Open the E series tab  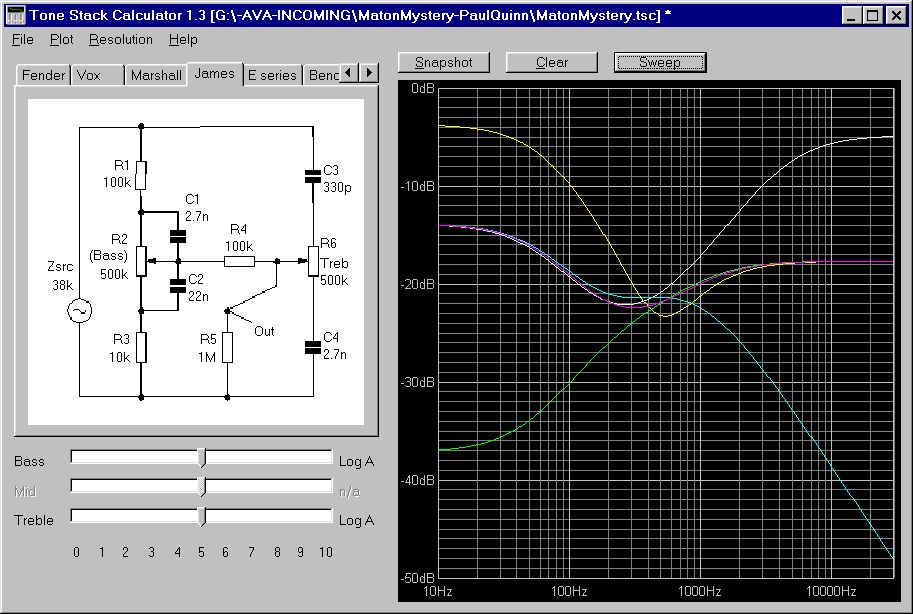[272, 75]
